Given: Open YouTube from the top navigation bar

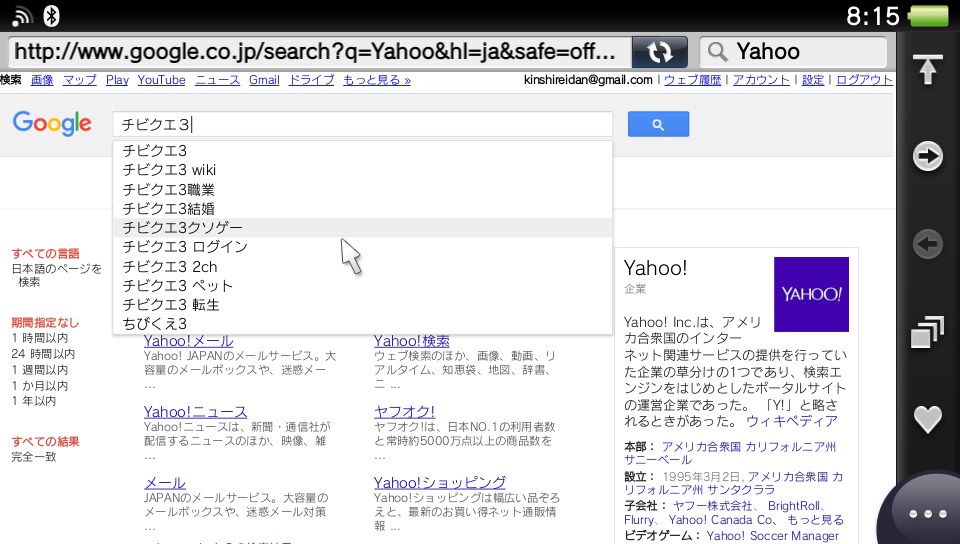Looking at the screenshot, I should pyautogui.click(x=161, y=80).
